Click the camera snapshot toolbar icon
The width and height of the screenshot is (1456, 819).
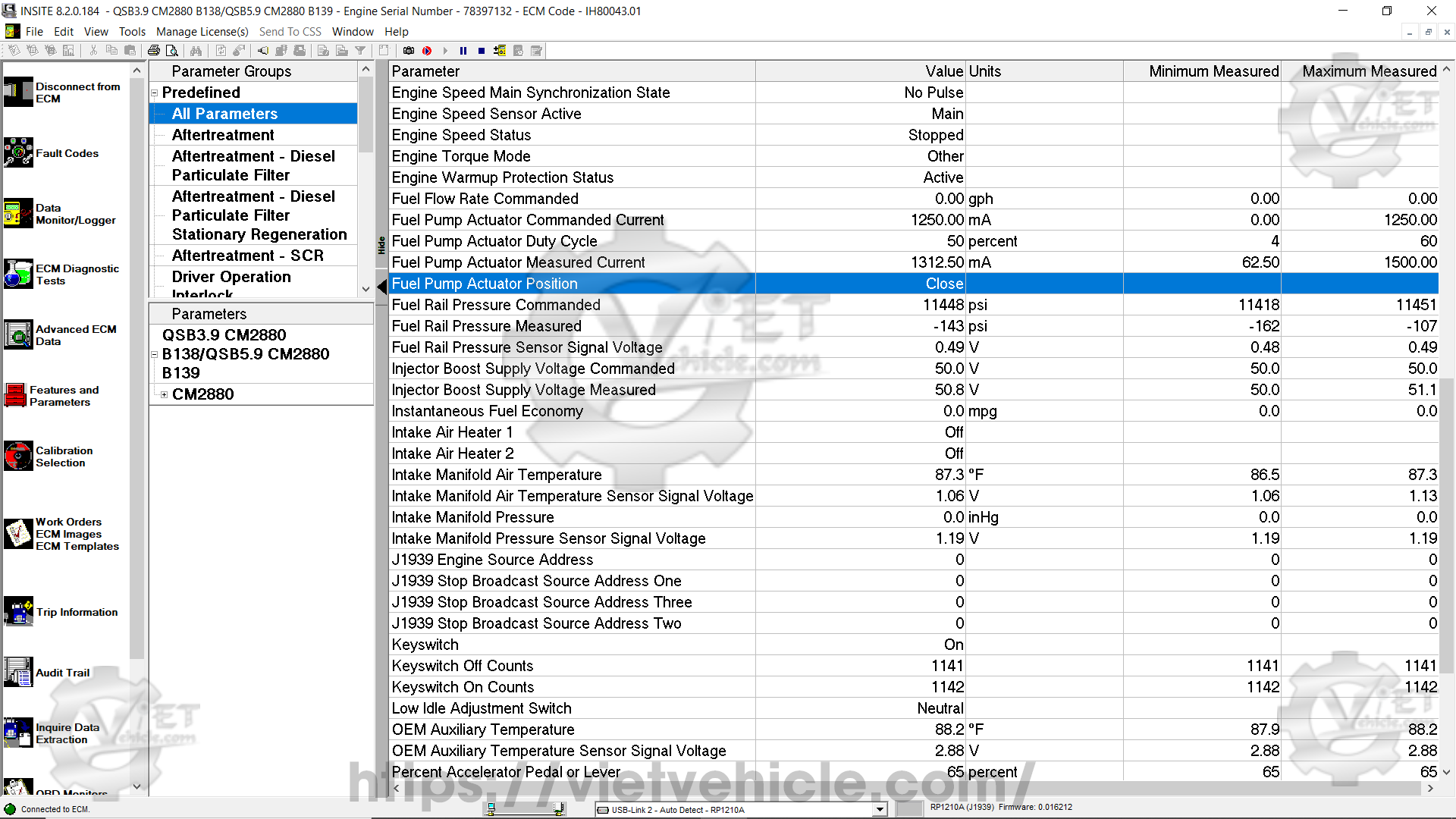(x=409, y=51)
